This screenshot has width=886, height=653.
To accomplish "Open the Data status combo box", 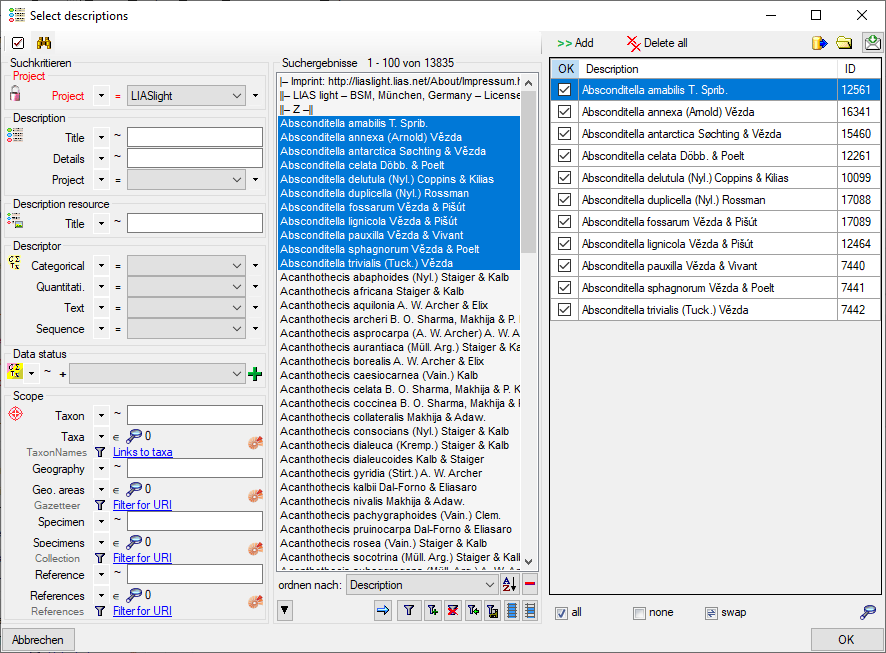I will coord(157,373).
